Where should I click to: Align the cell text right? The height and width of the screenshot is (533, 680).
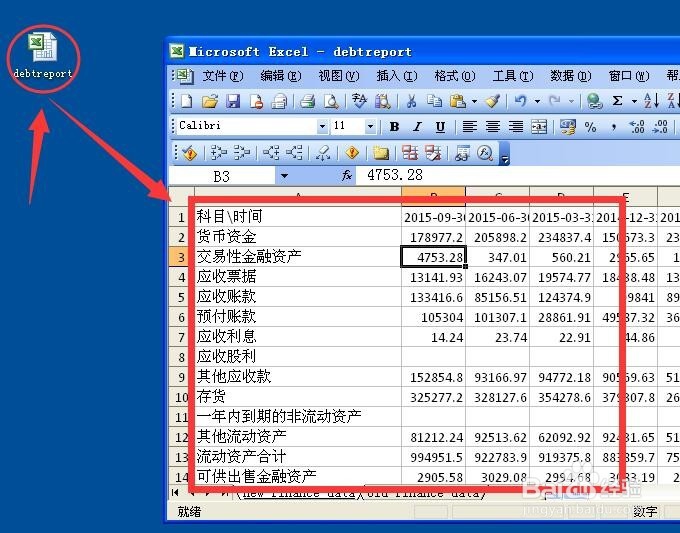[515, 127]
